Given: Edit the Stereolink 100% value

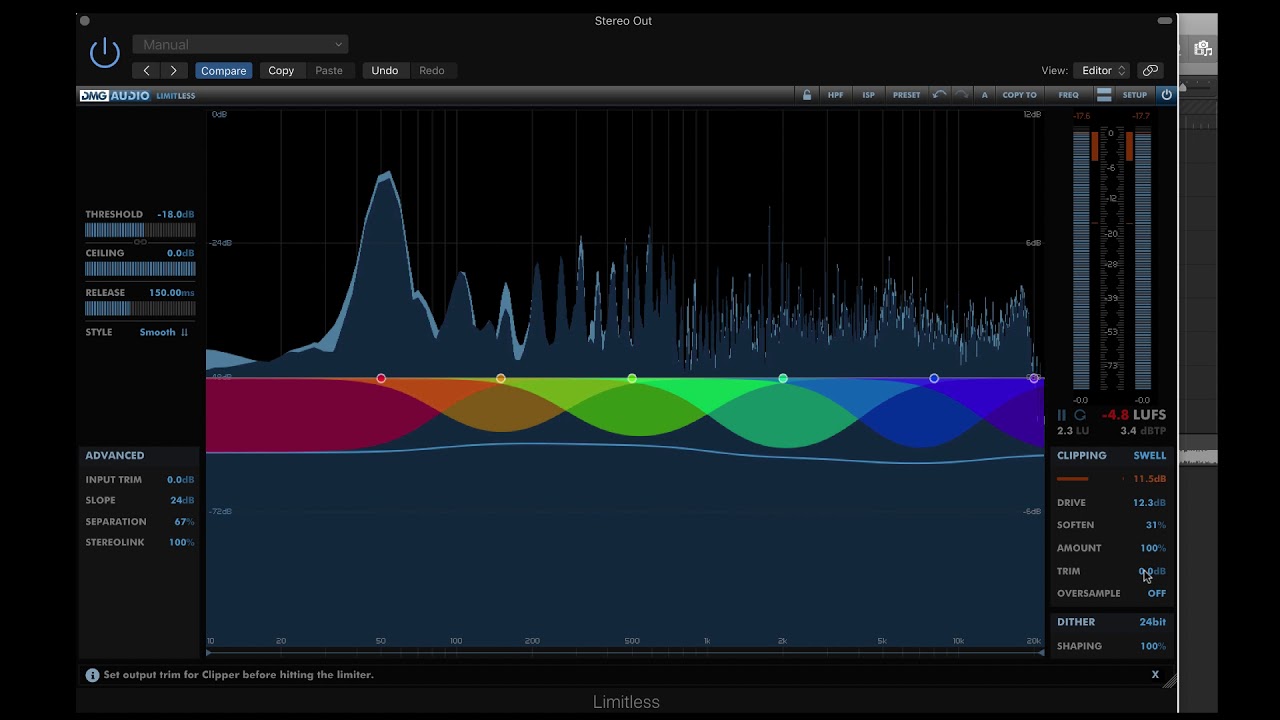Looking at the screenshot, I should 181,542.
